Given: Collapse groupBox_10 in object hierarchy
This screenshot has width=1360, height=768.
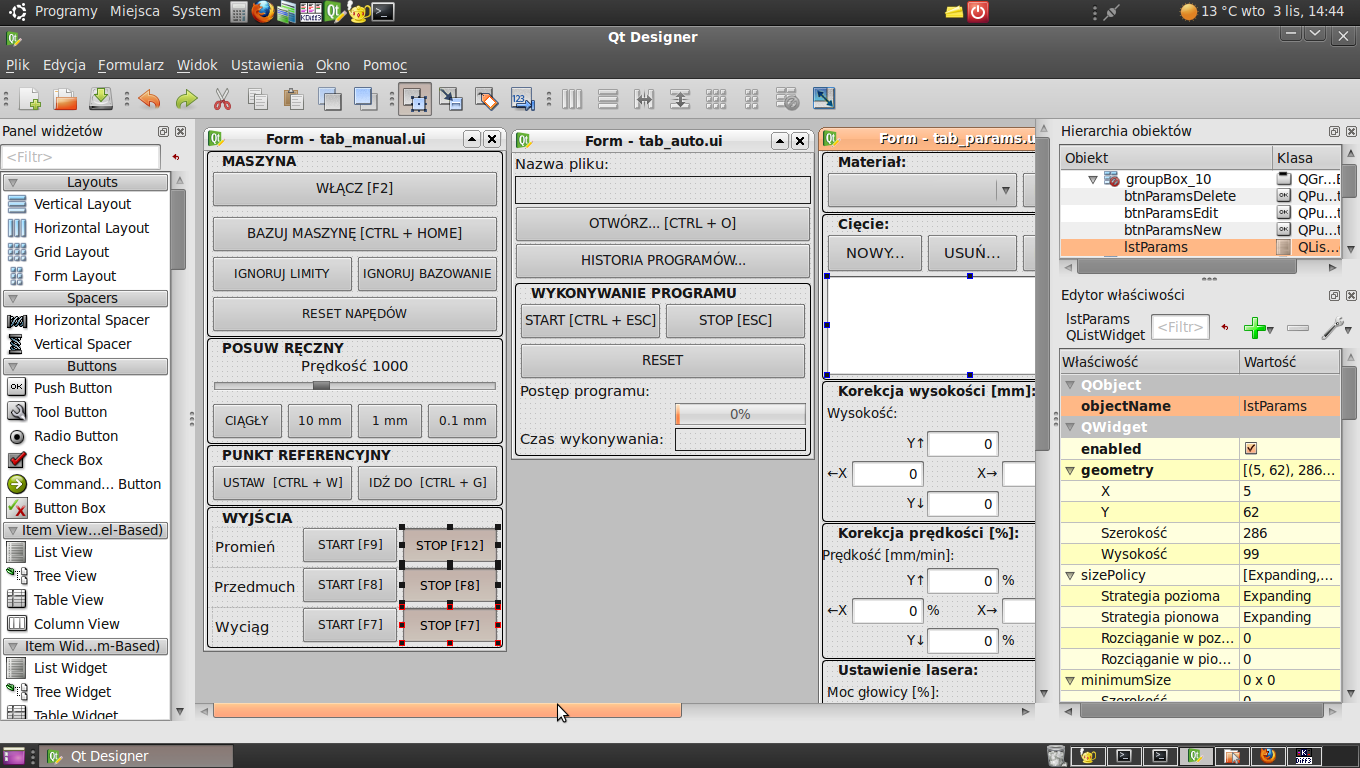Looking at the screenshot, I should click(1093, 179).
